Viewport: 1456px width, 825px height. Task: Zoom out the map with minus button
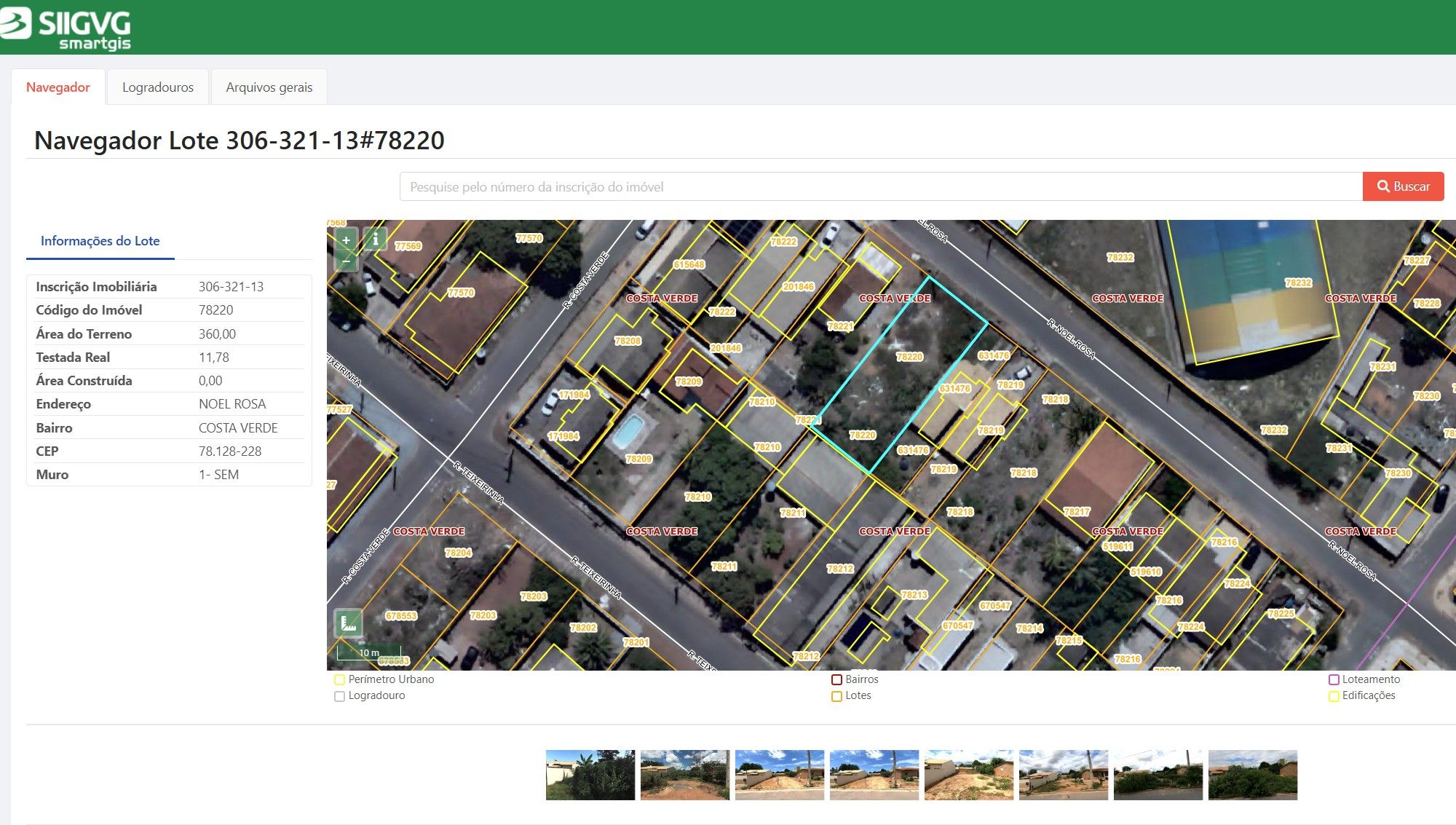[x=346, y=261]
